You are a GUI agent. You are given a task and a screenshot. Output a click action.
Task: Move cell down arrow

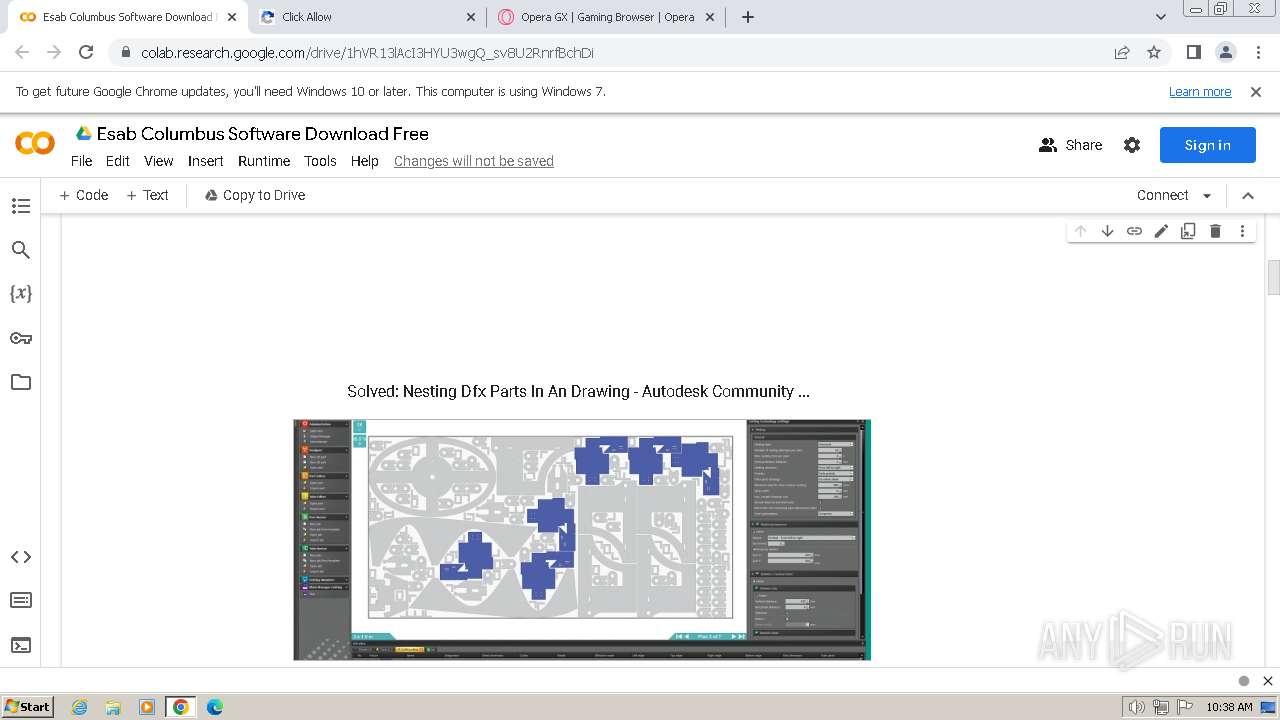click(1107, 231)
